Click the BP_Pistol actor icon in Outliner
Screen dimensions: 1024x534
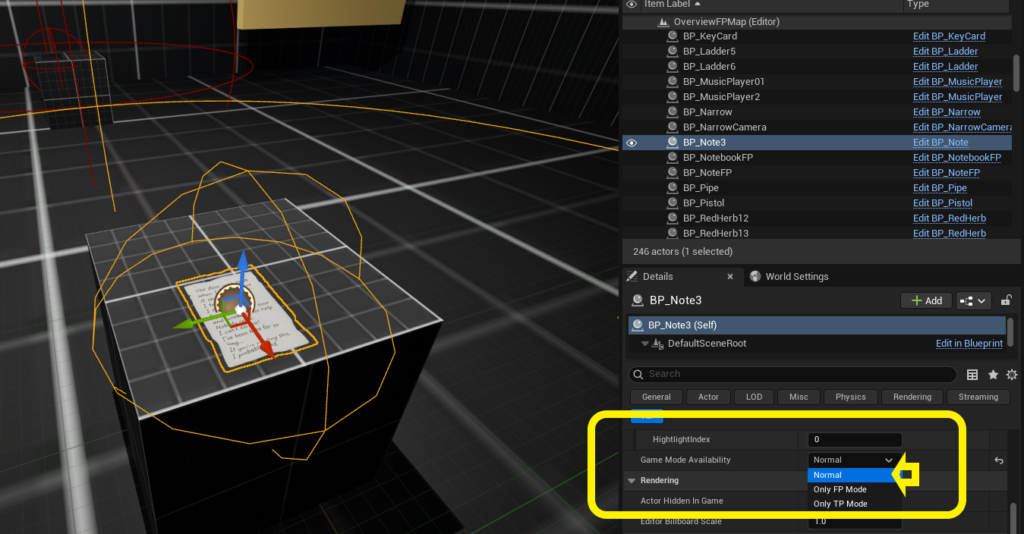673,203
